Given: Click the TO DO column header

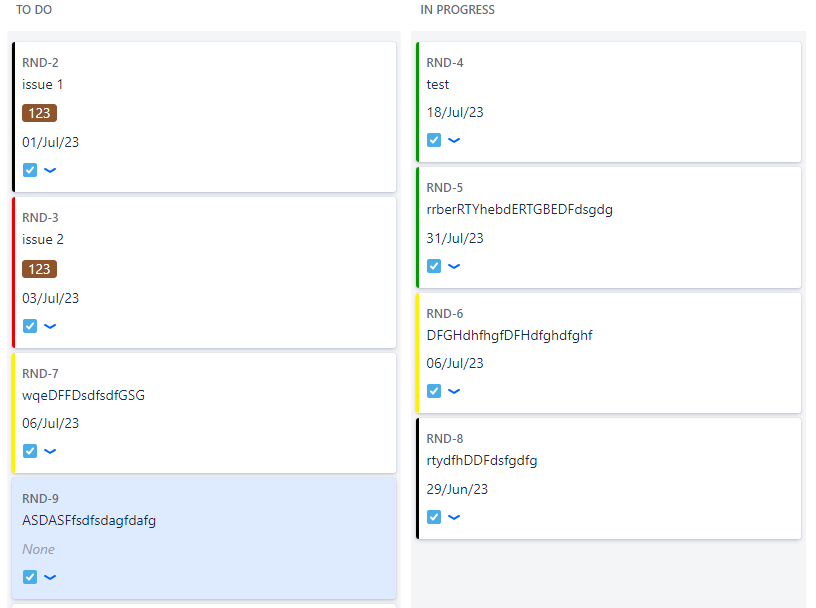Looking at the screenshot, I should pos(34,9).
